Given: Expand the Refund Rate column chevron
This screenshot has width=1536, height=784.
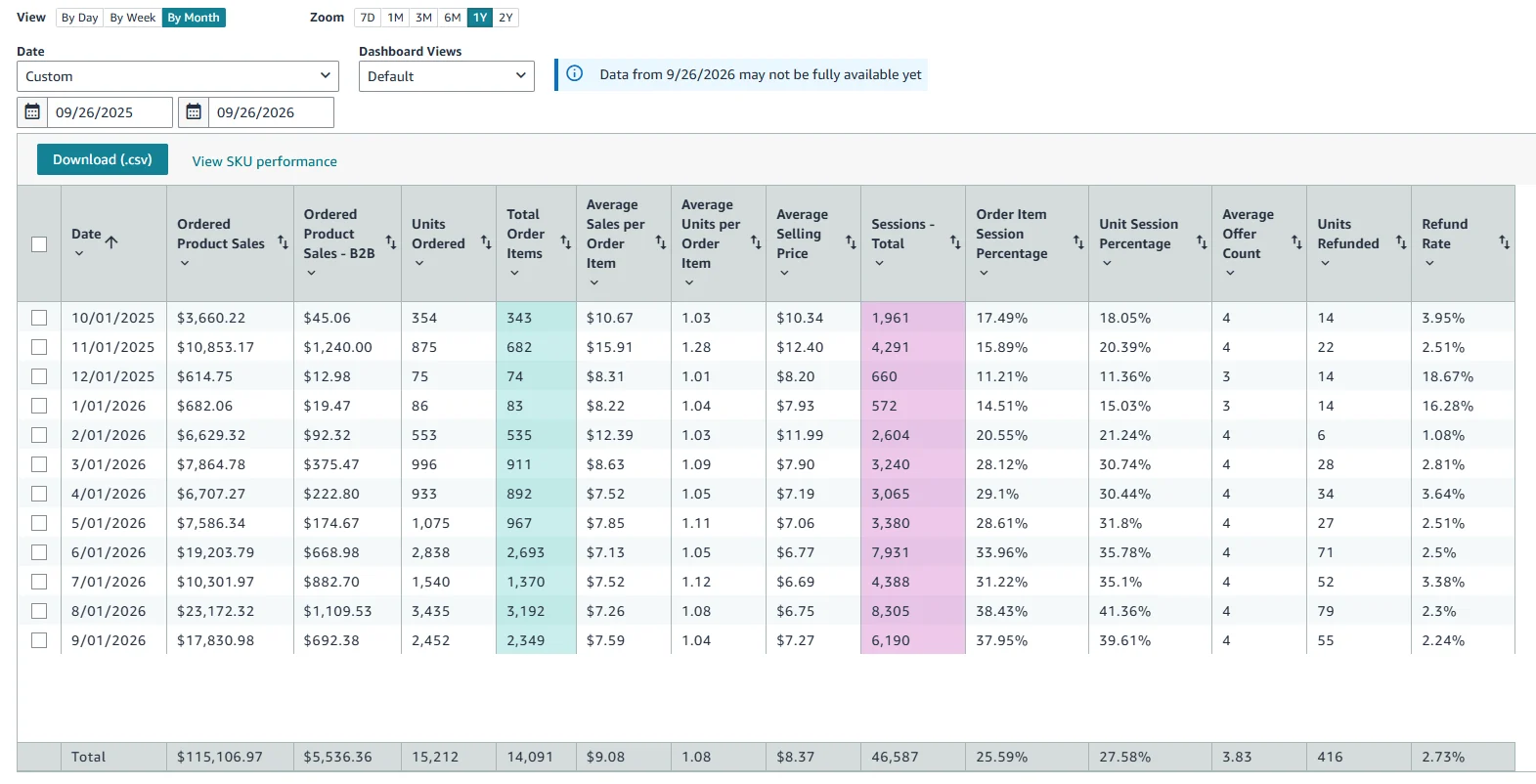Looking at the screenshot, I should tap(1429, 263).
